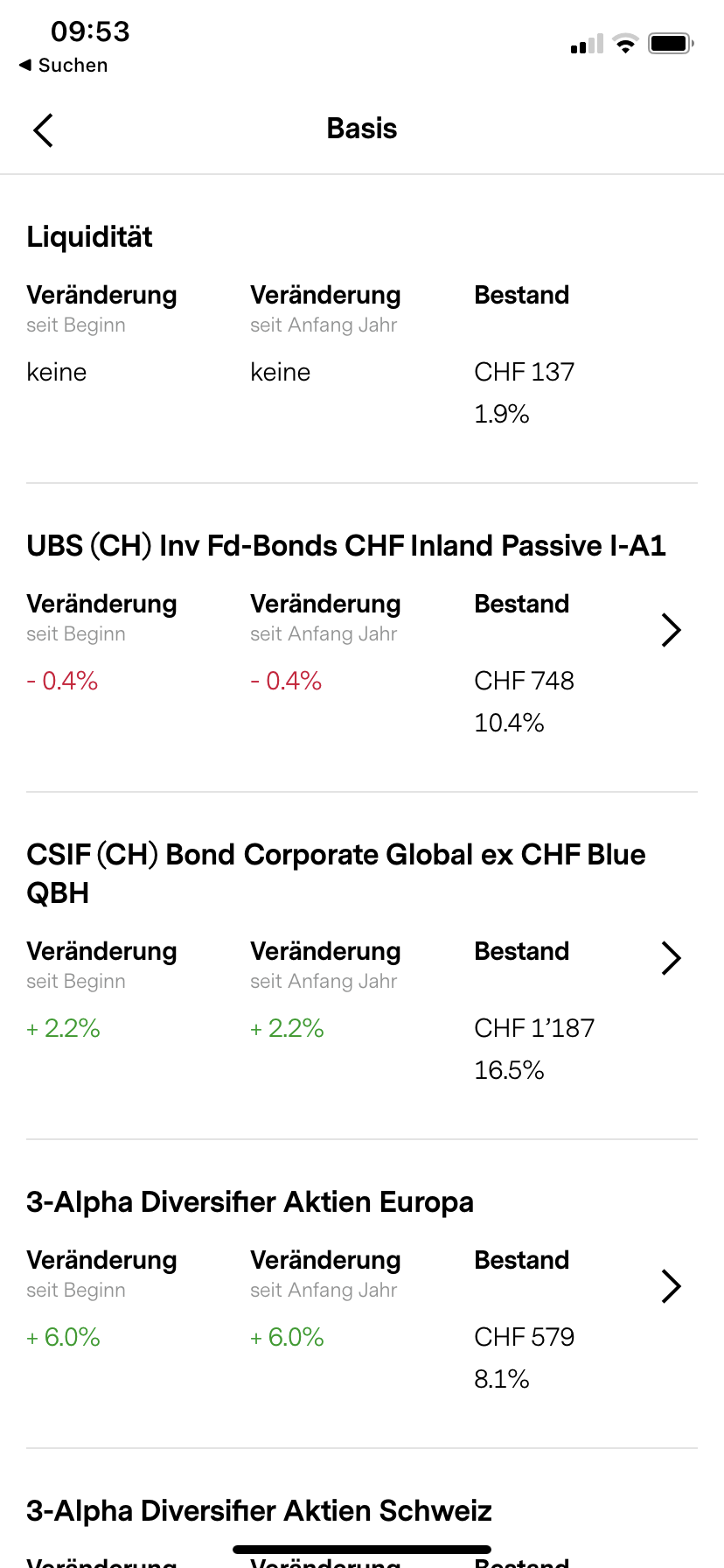Tap the CHF 748 UBS fund balance

(x=525, y=681)
